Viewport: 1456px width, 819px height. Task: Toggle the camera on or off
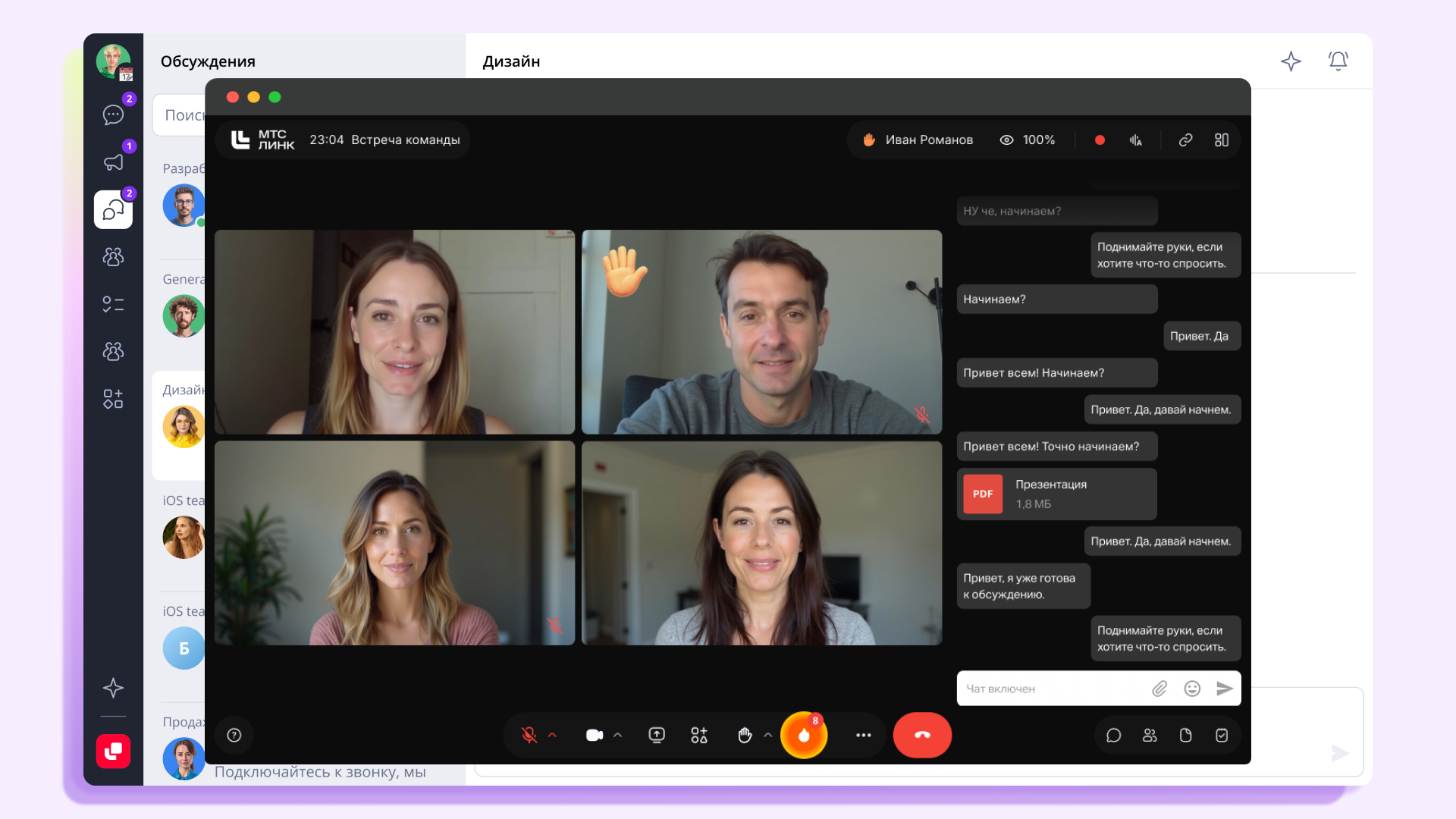(x=594, y=735)
